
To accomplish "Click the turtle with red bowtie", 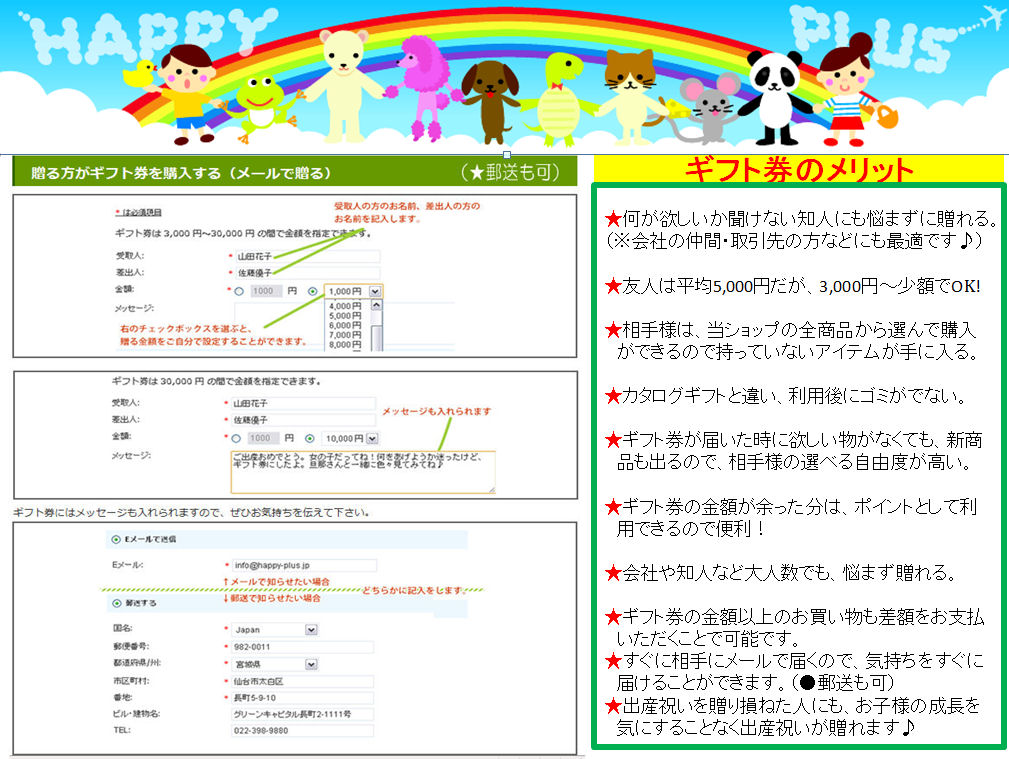I will pos(560,100).
